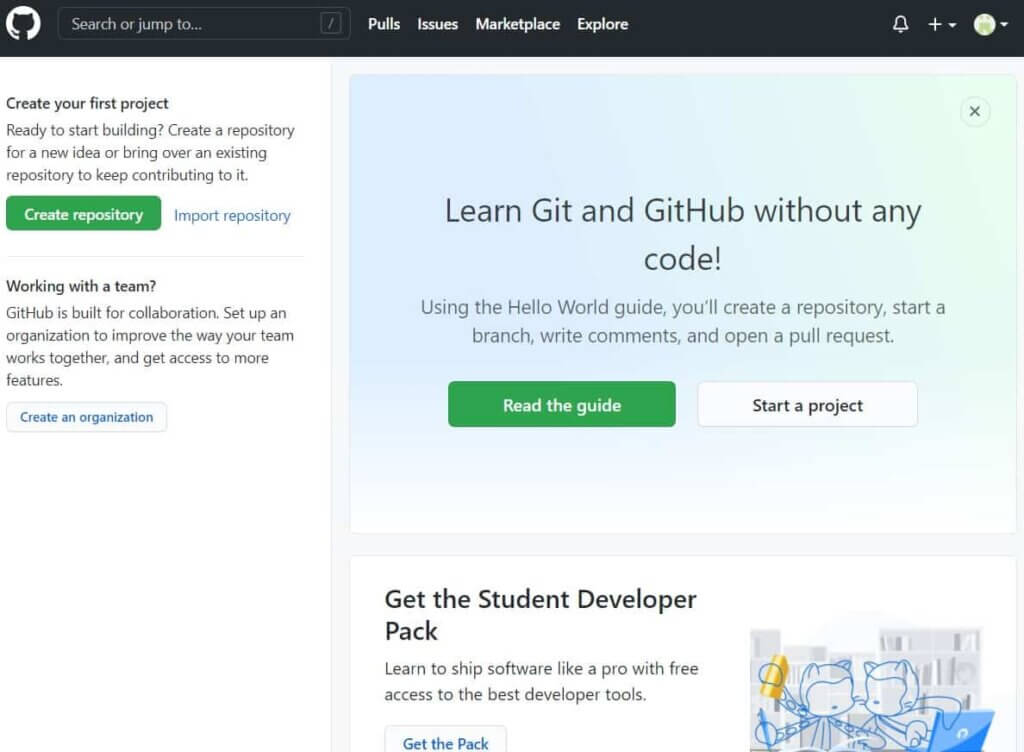
Task: Click the Start a project button
Action: click(x=807, y=405)
